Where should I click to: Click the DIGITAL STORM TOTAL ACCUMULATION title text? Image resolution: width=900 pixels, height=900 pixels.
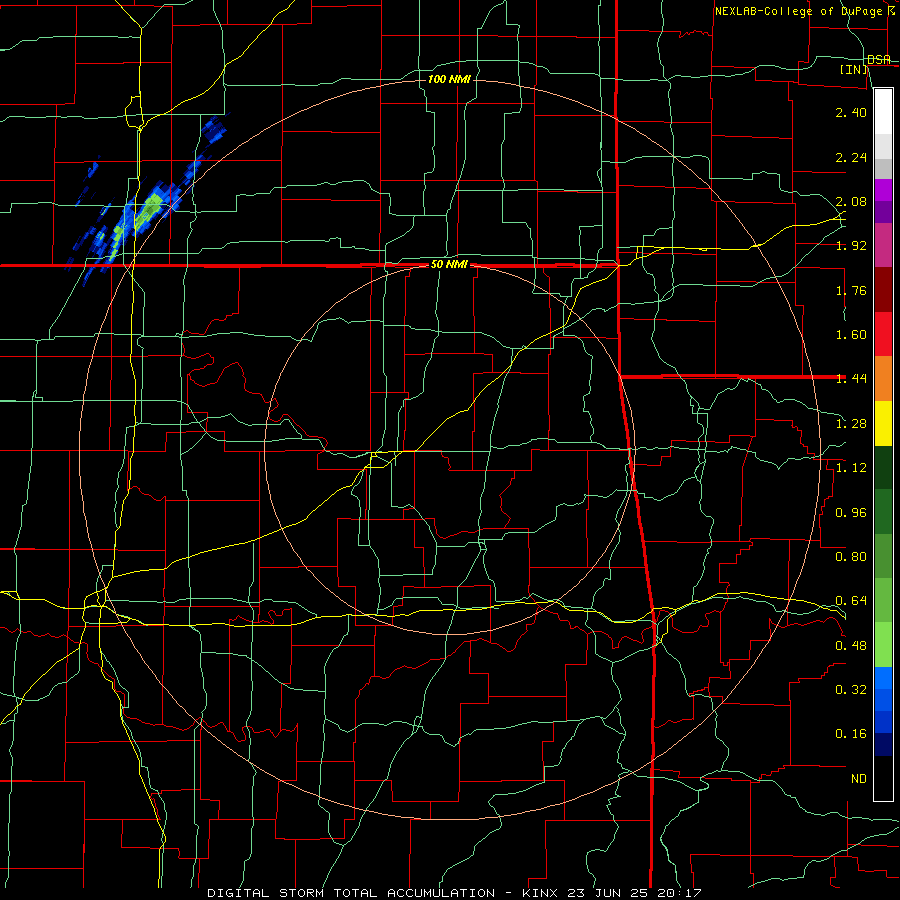[x=351, y=893]
